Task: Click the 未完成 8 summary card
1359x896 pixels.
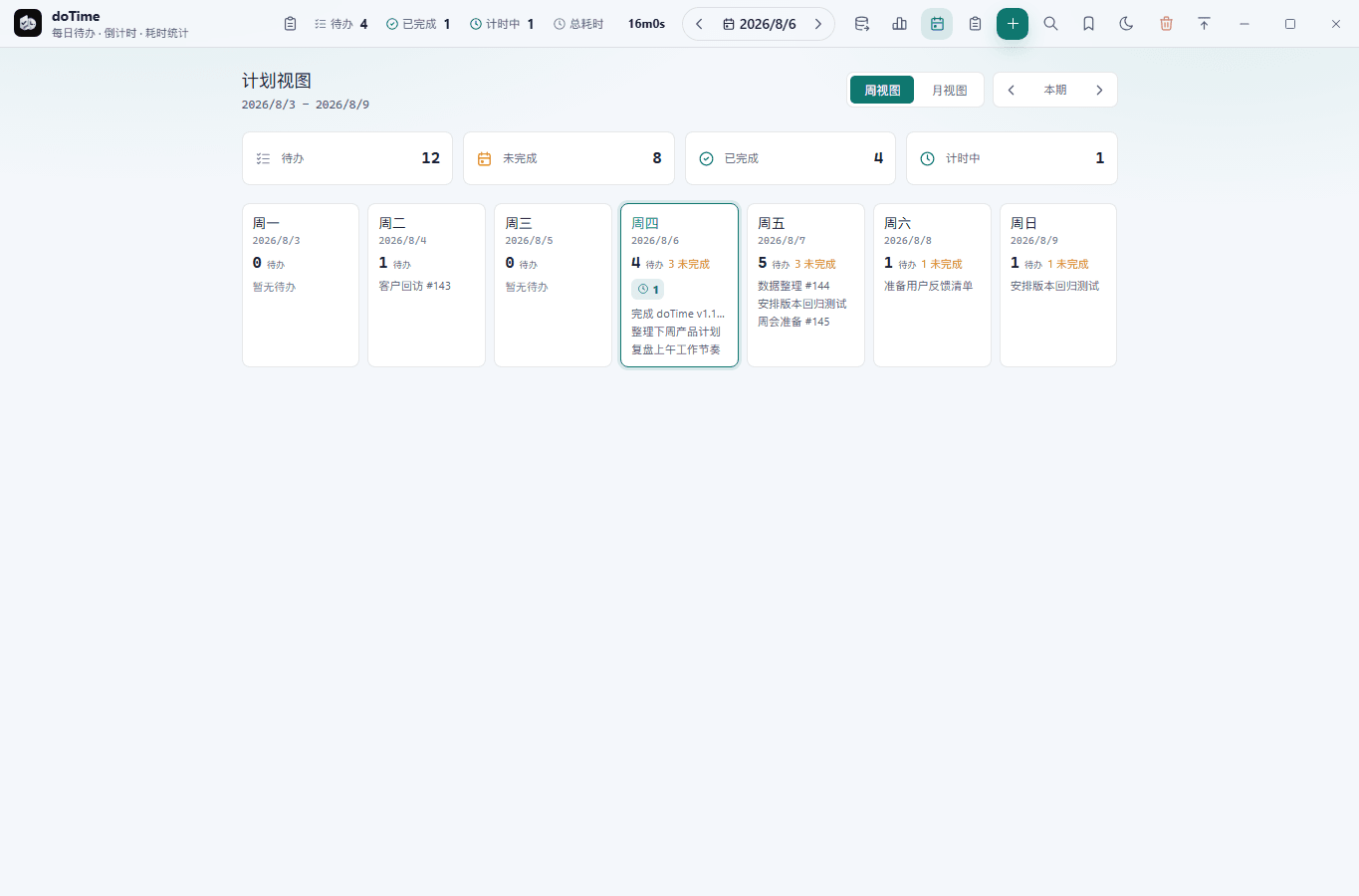Action: 568,158
